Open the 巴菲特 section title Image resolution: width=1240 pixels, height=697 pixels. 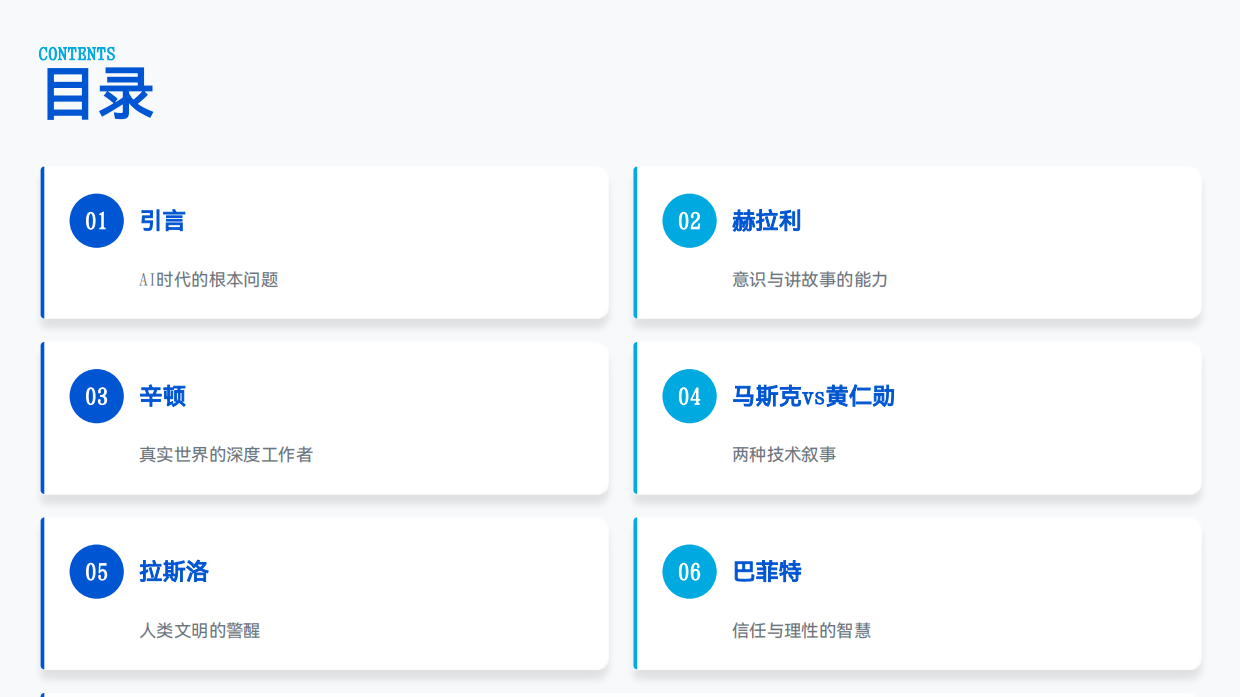[x=764, y=571]
